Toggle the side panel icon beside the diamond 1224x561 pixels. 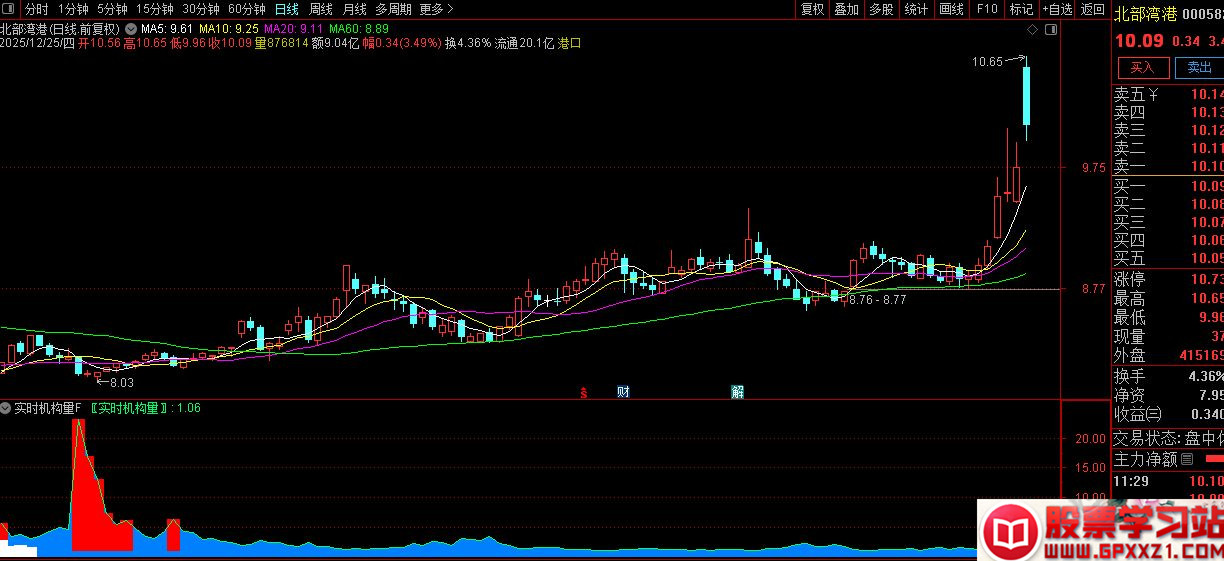pos(1049,30)
